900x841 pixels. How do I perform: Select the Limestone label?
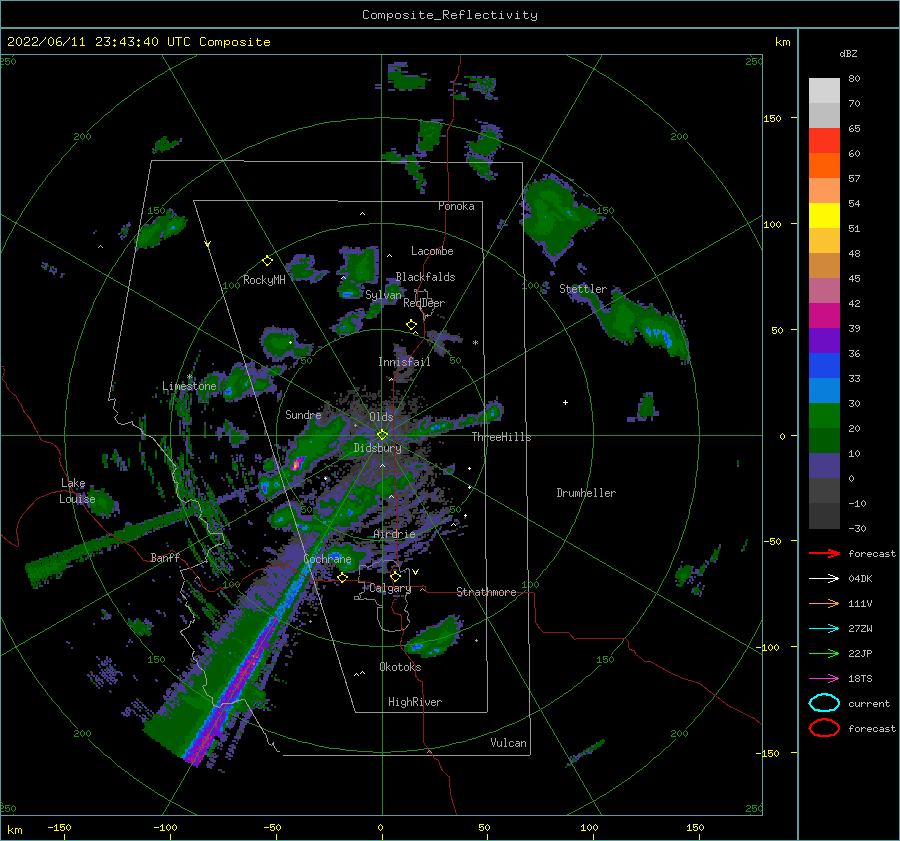[x=189, y=386]
